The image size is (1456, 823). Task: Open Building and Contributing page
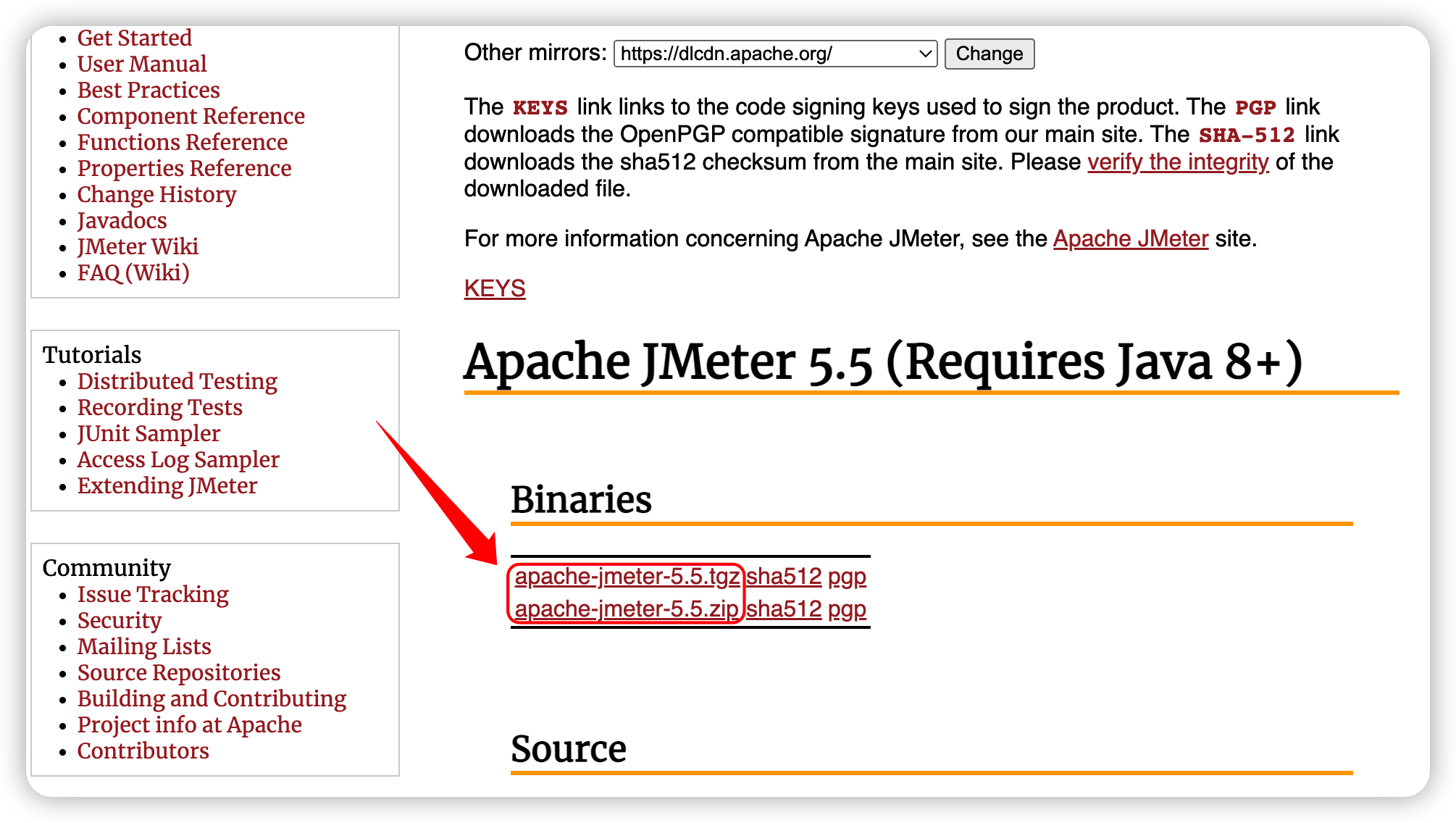pos(212,698)
